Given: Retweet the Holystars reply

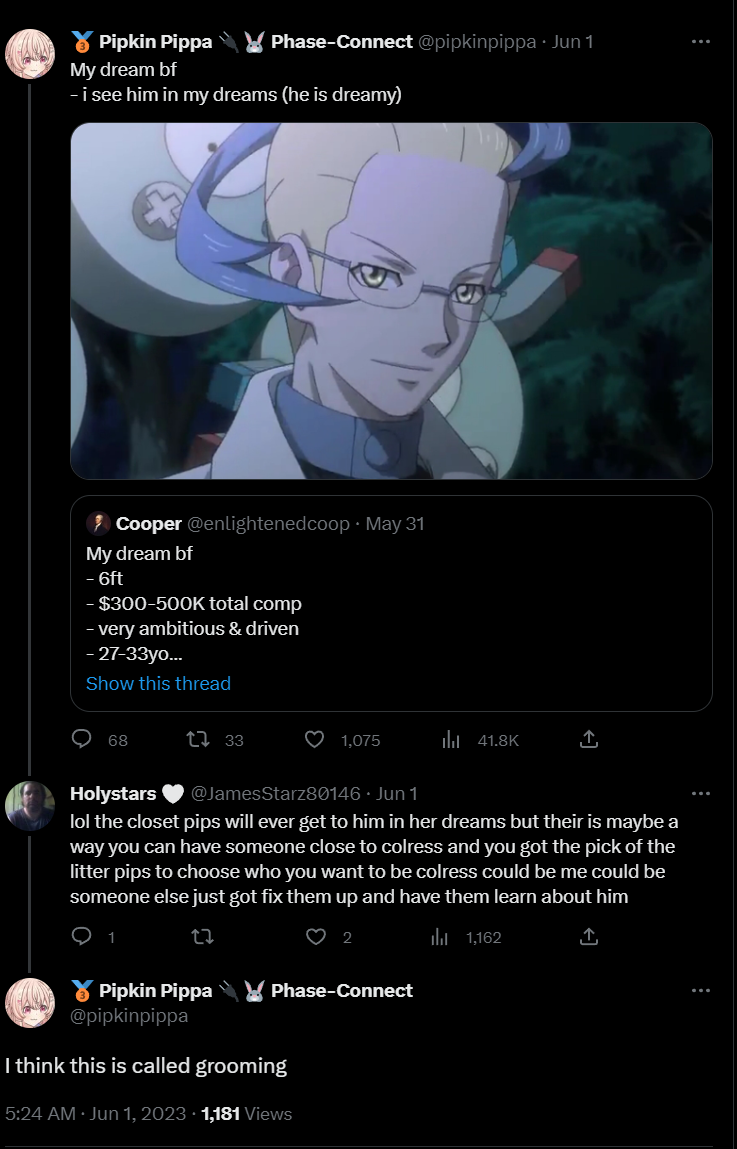Looking at the screenshot, I should [202, 936].
